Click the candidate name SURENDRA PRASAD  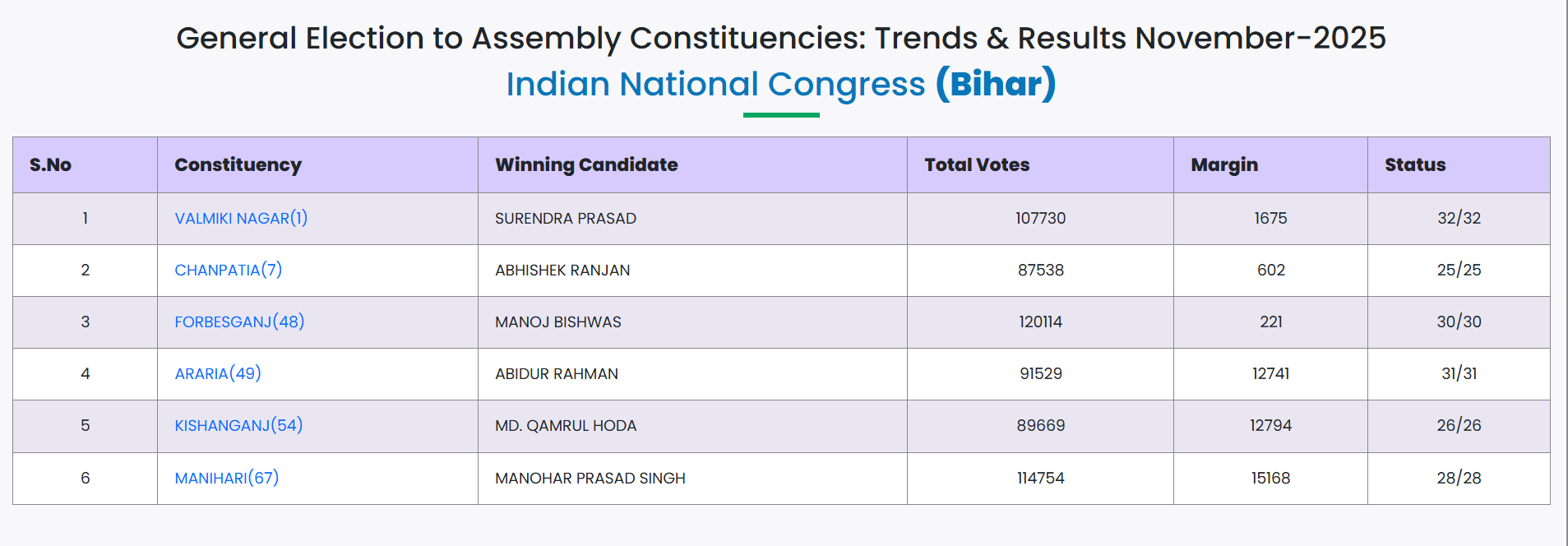pyautogui.click(x=566, y=219)
